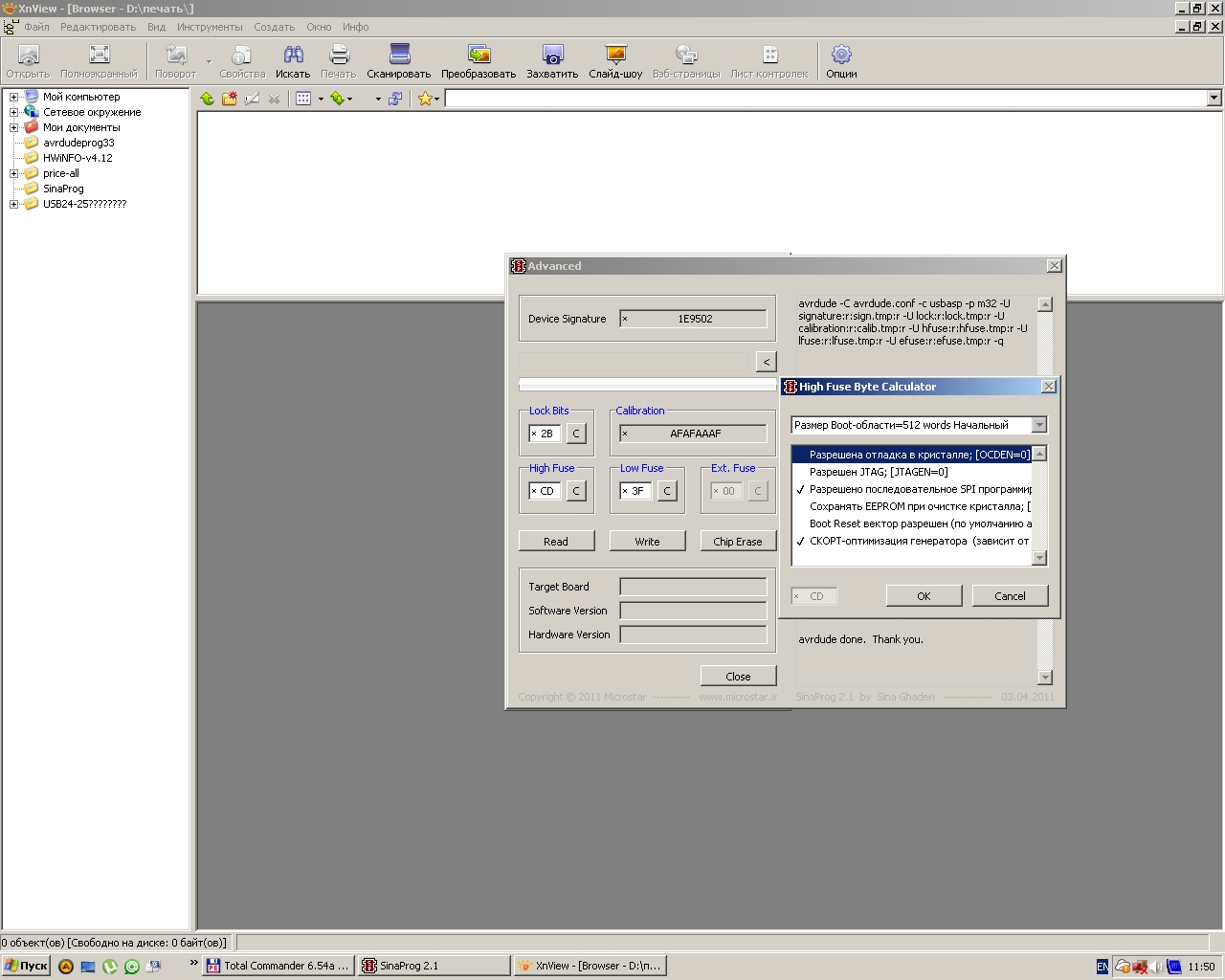
Task: Switch to Total Commander in taskbar
Action: point(278,966)
